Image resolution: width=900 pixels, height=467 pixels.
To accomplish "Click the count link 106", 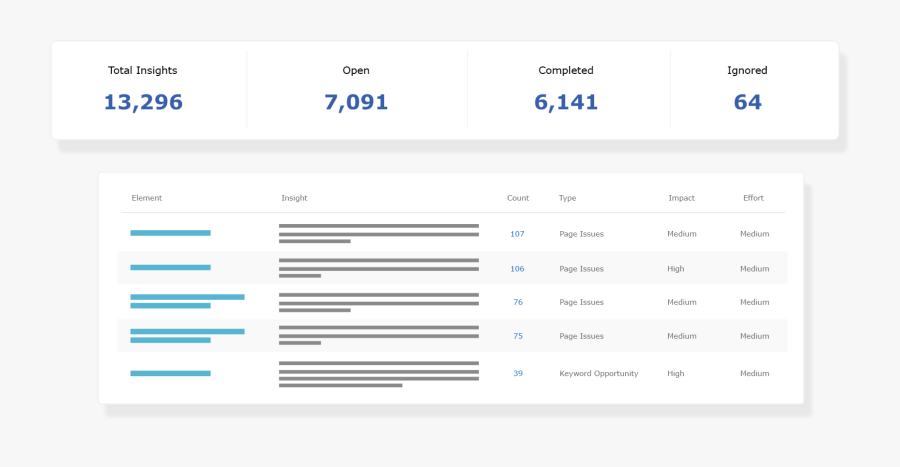I will pos(517,269).
